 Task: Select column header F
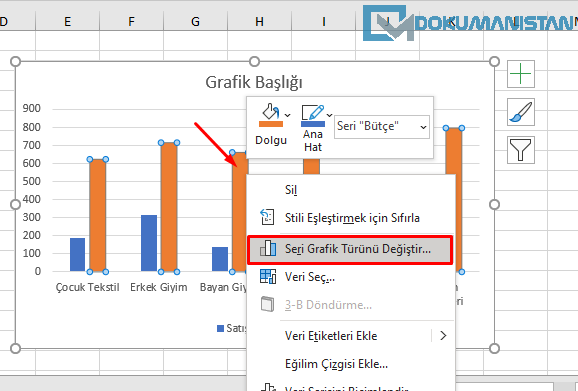point(131,22)
